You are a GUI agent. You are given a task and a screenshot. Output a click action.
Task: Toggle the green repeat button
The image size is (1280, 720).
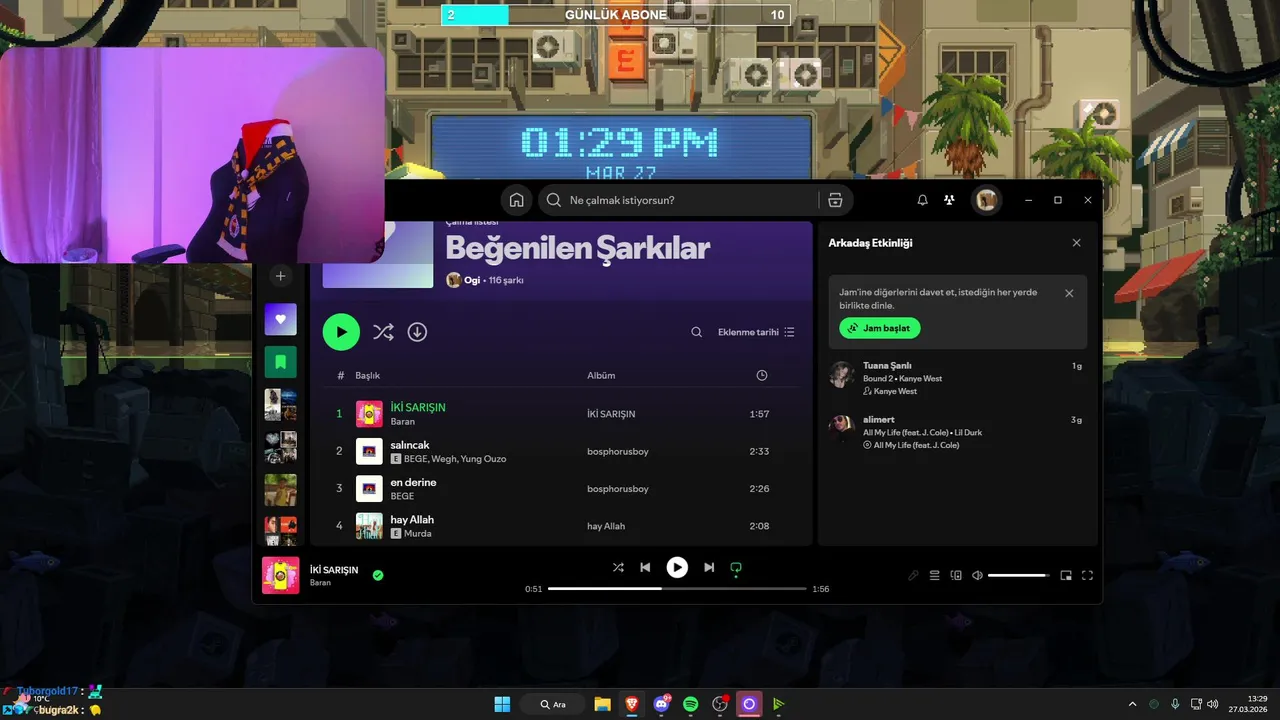point(736,568)
